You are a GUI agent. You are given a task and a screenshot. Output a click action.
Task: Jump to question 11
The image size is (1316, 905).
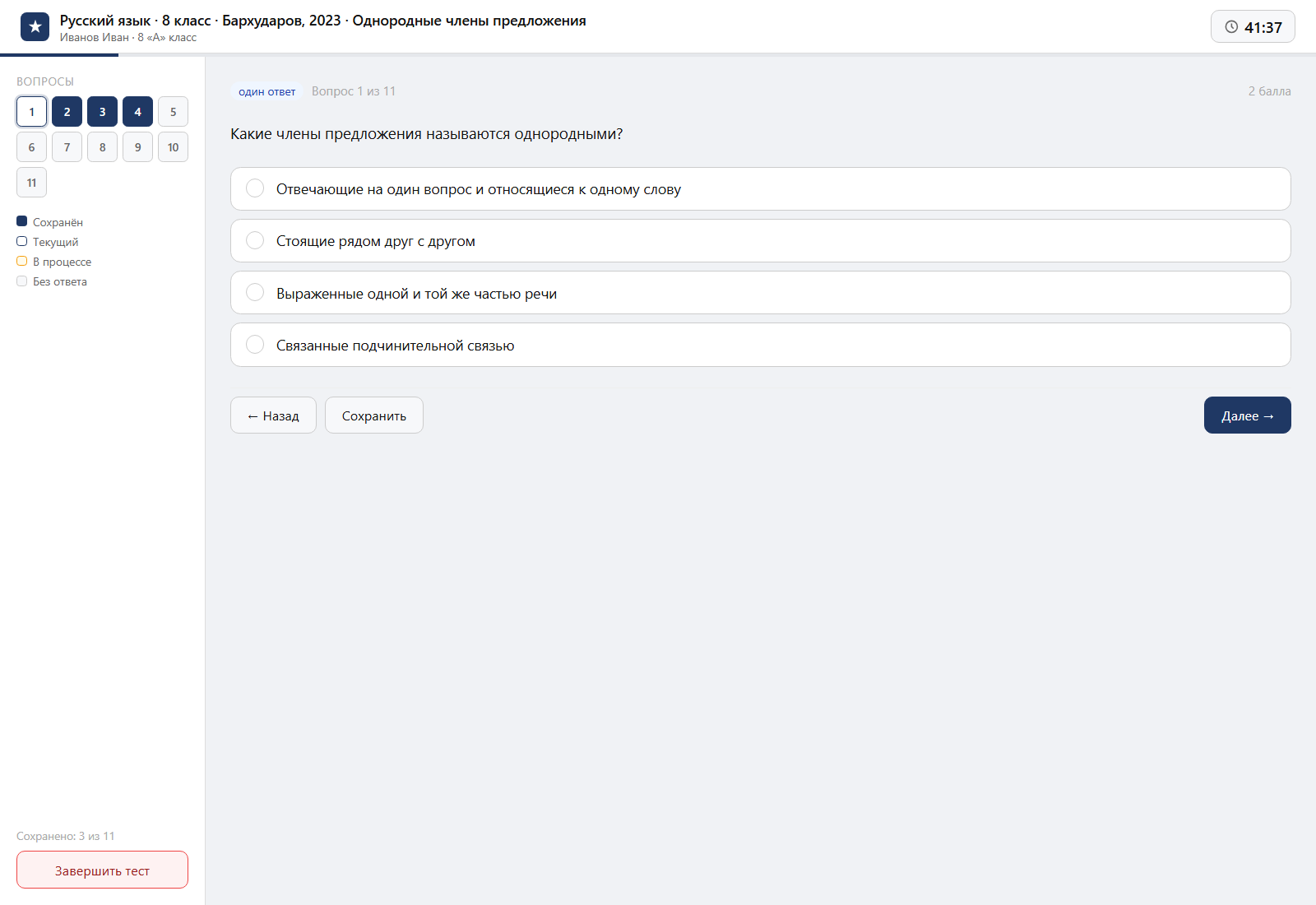tap(31, 183)
